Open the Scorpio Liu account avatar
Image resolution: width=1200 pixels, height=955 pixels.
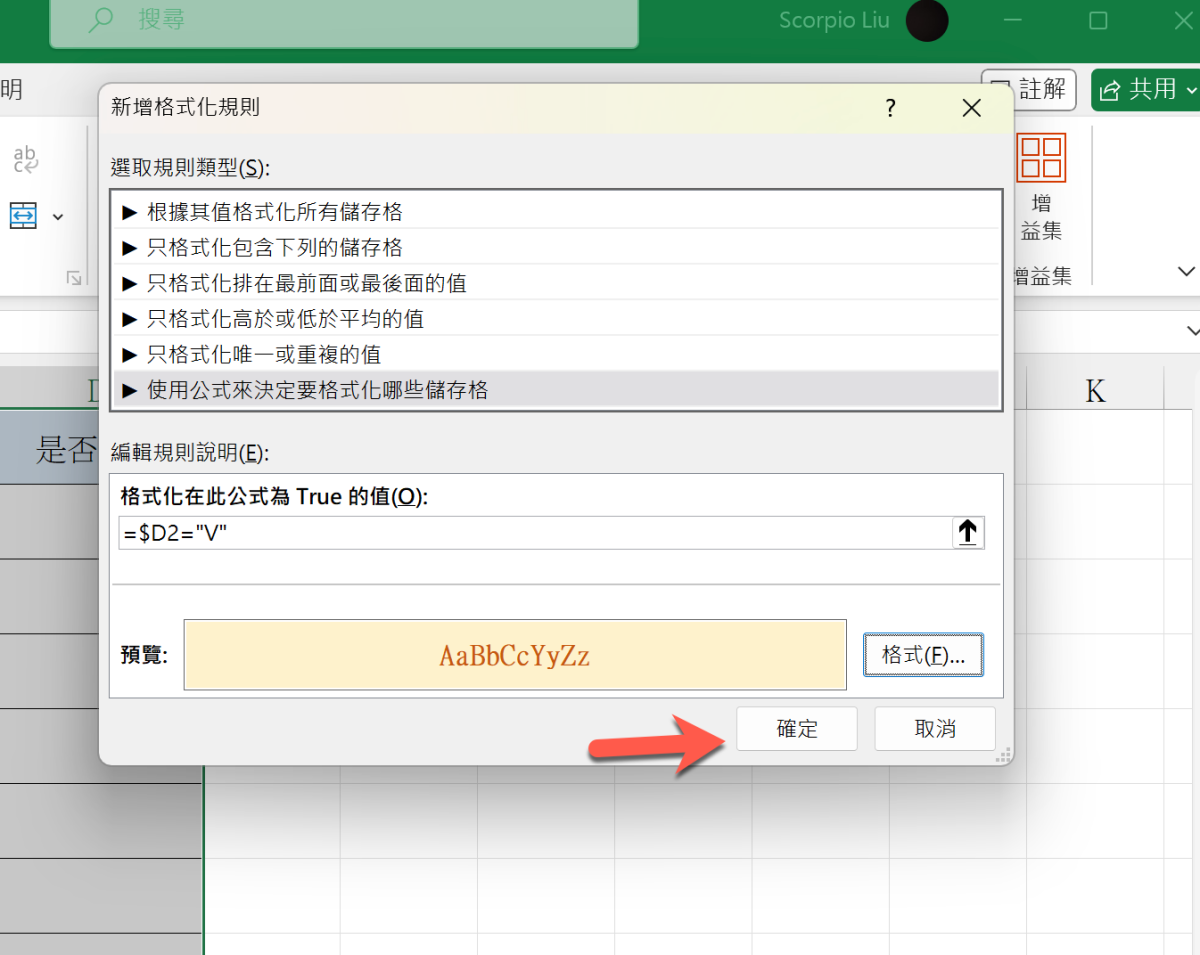click(927, 21)
